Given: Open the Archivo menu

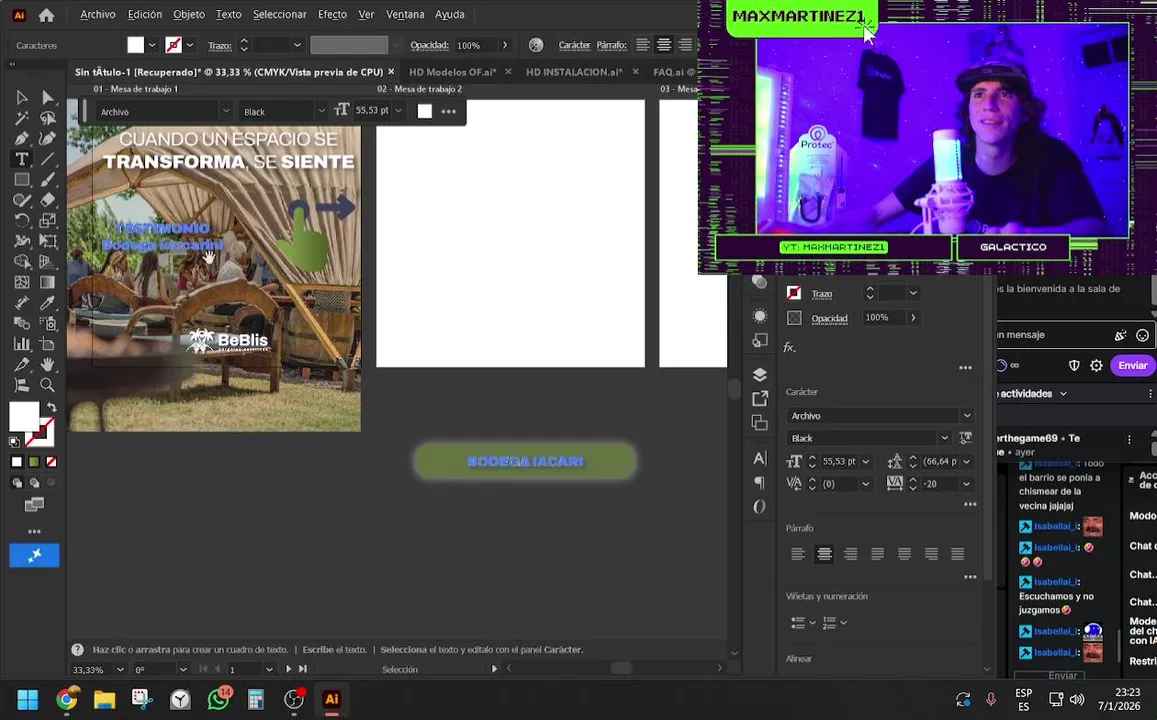Looking at the screenshot, I should point(97,14).
